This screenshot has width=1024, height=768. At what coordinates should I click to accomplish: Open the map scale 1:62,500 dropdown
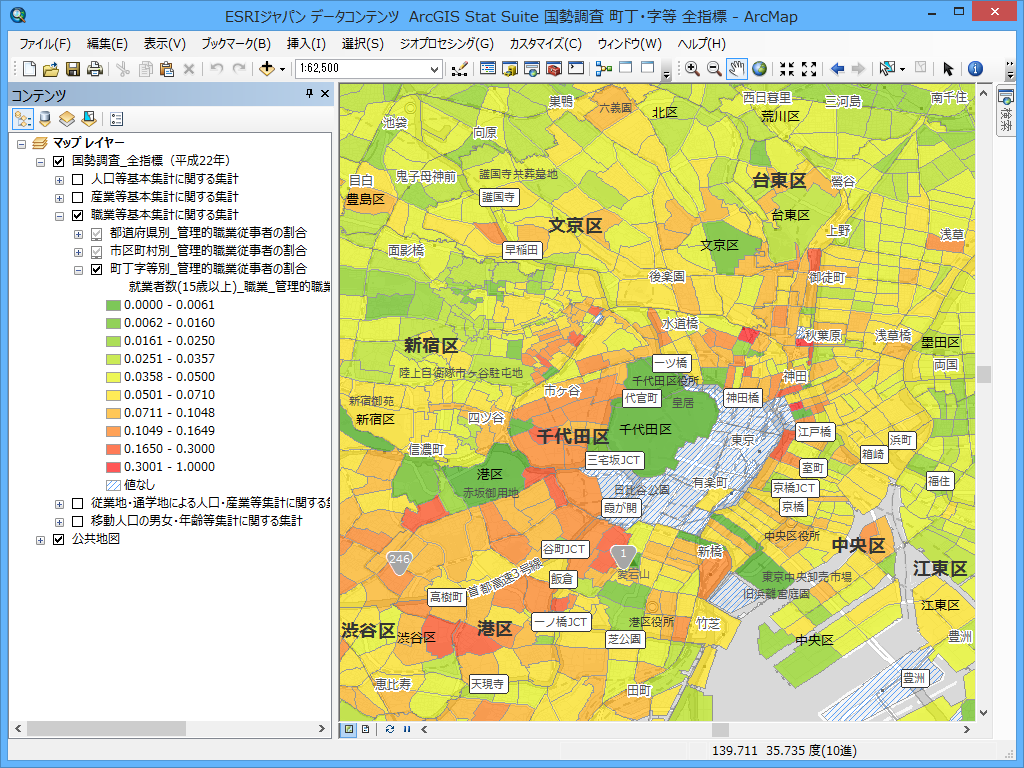434,69
